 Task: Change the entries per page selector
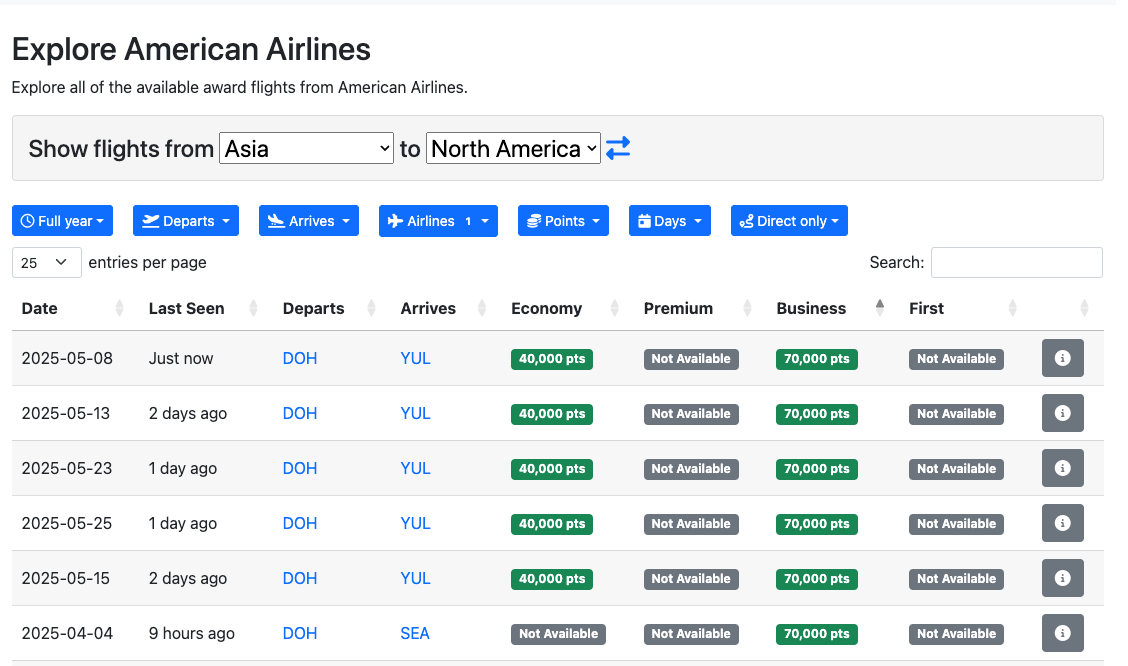click(x=46, y=262)
